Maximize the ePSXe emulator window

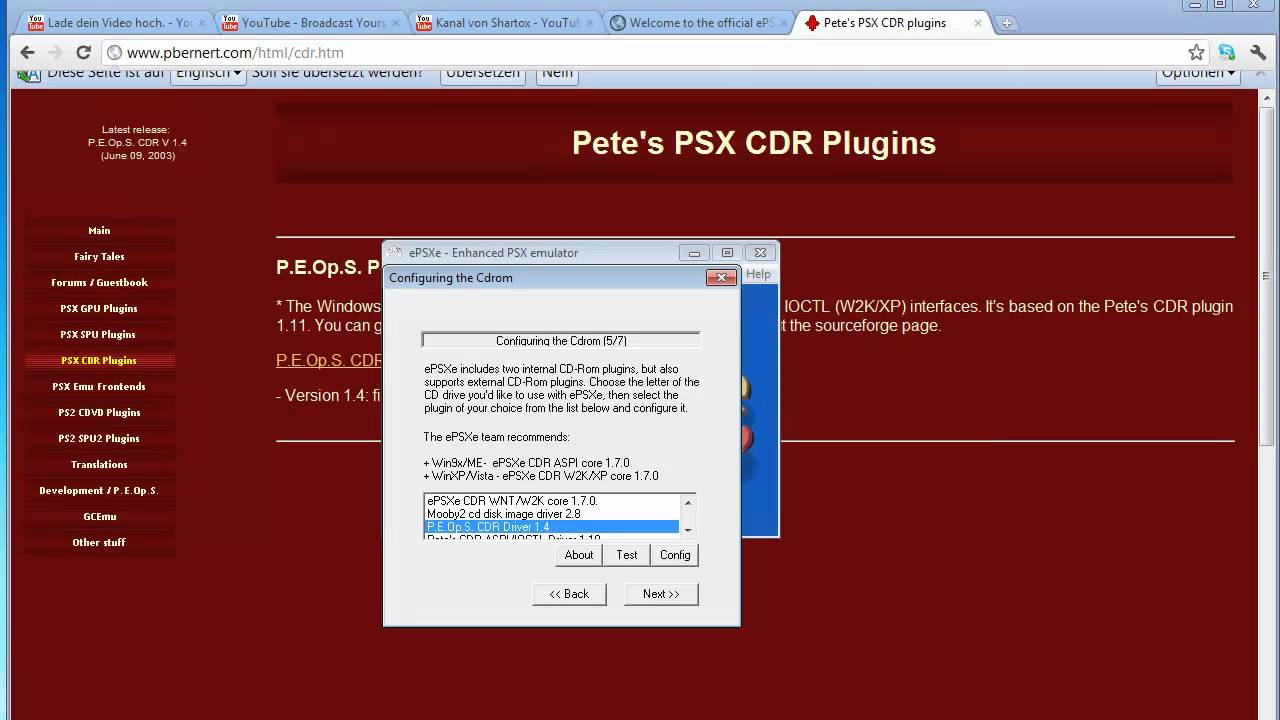[727, 253]
